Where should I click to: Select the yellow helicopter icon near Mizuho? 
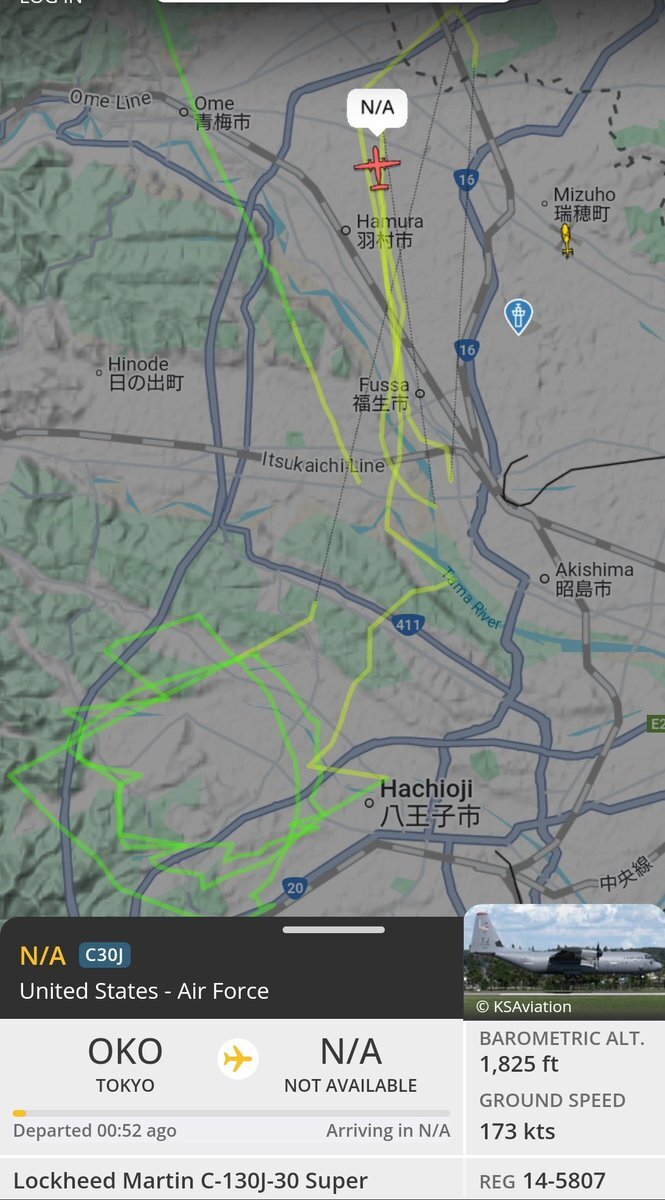(567, 240)
